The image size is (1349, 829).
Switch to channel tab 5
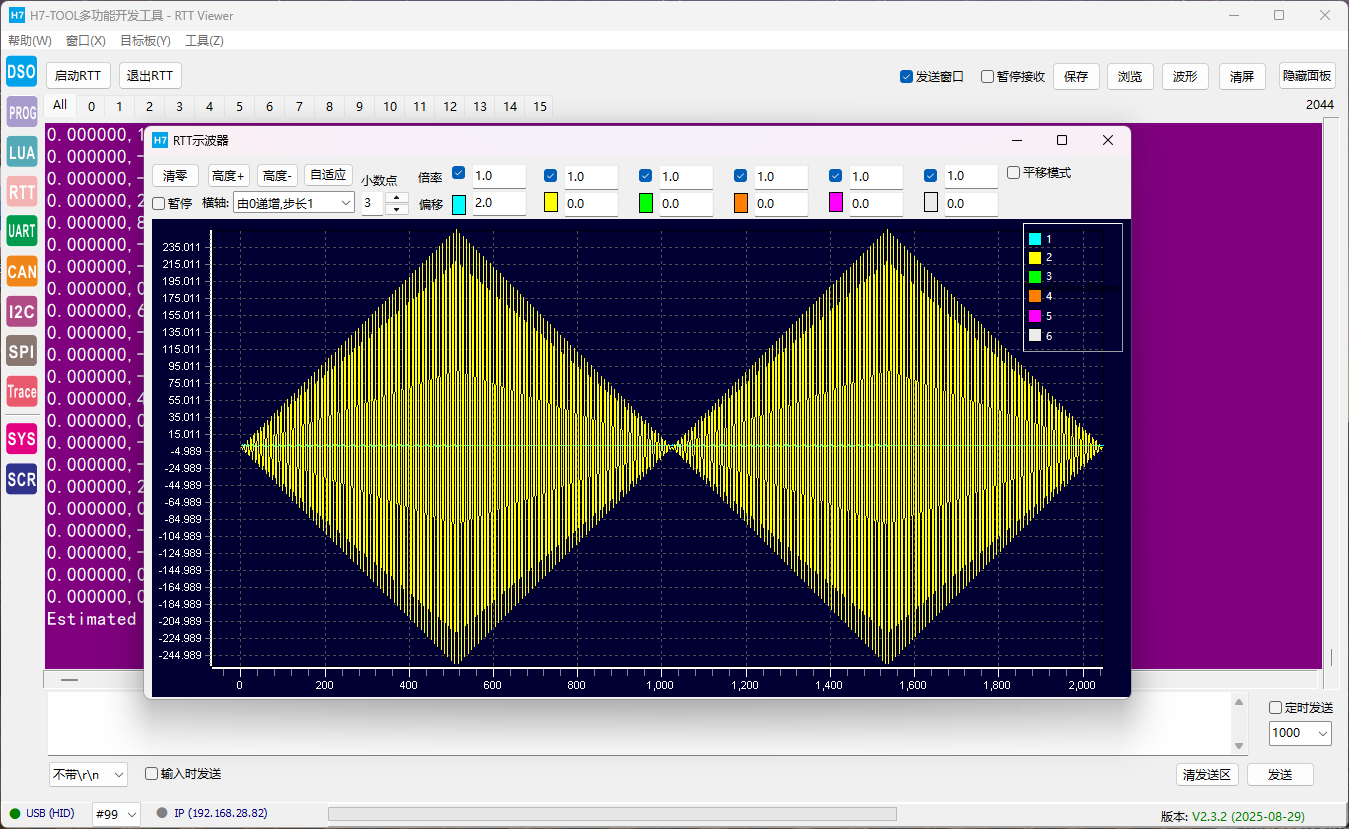click(x=239, y=107)
